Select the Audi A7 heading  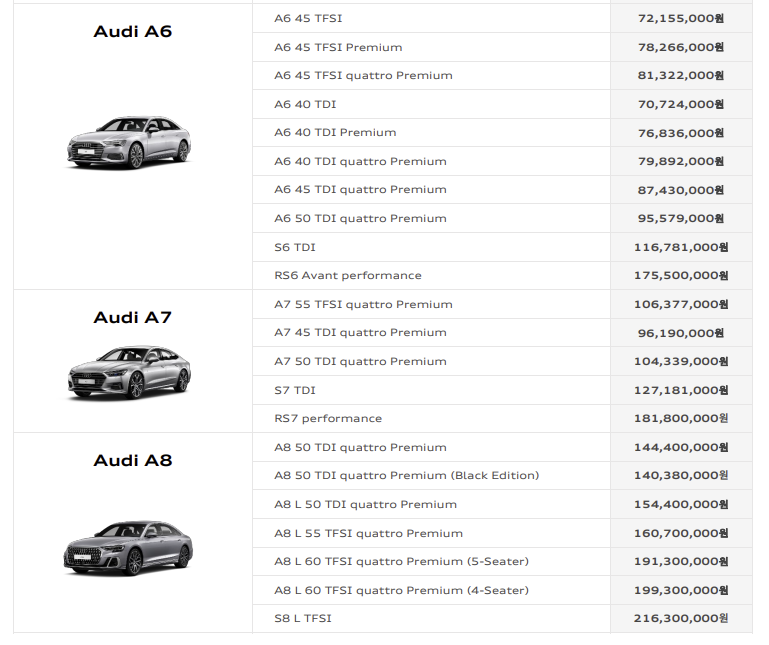[133, 317]
